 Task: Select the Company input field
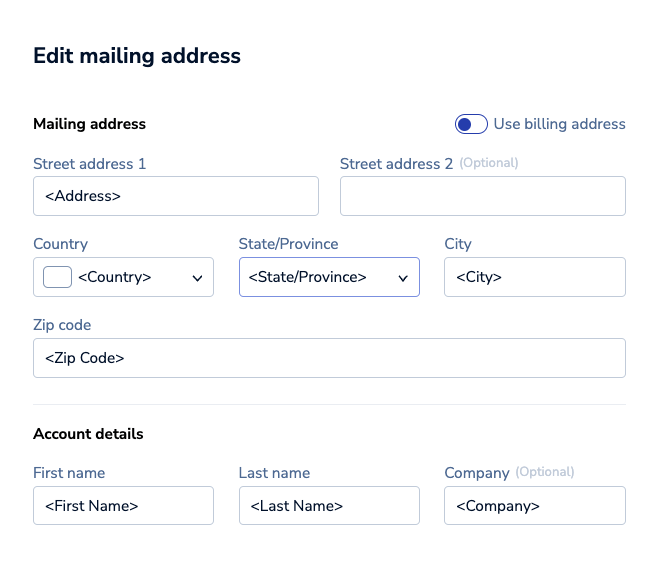coord(534,506)
